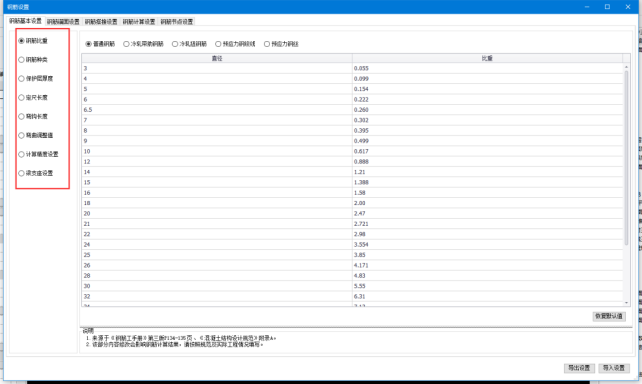This screenshot has width=642, height=384.
Task: Choose the 梁支座设置 option
Action: [36, 173]
